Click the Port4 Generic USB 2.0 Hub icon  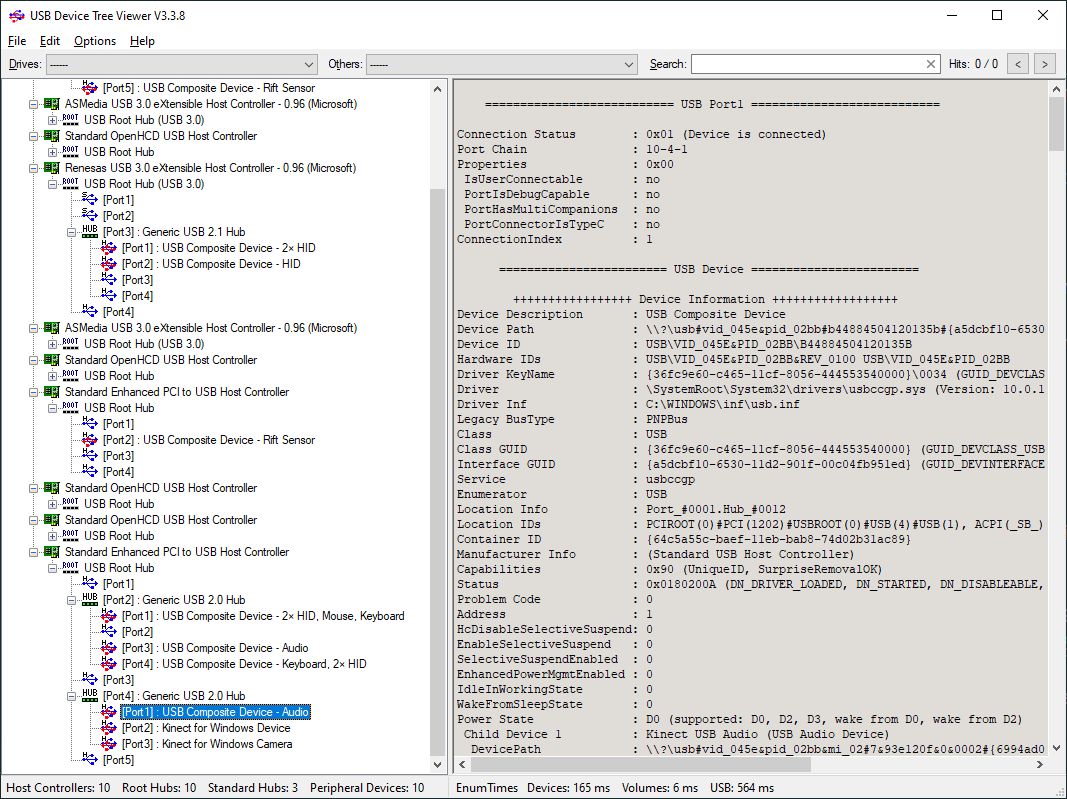[x=90, y=696]
